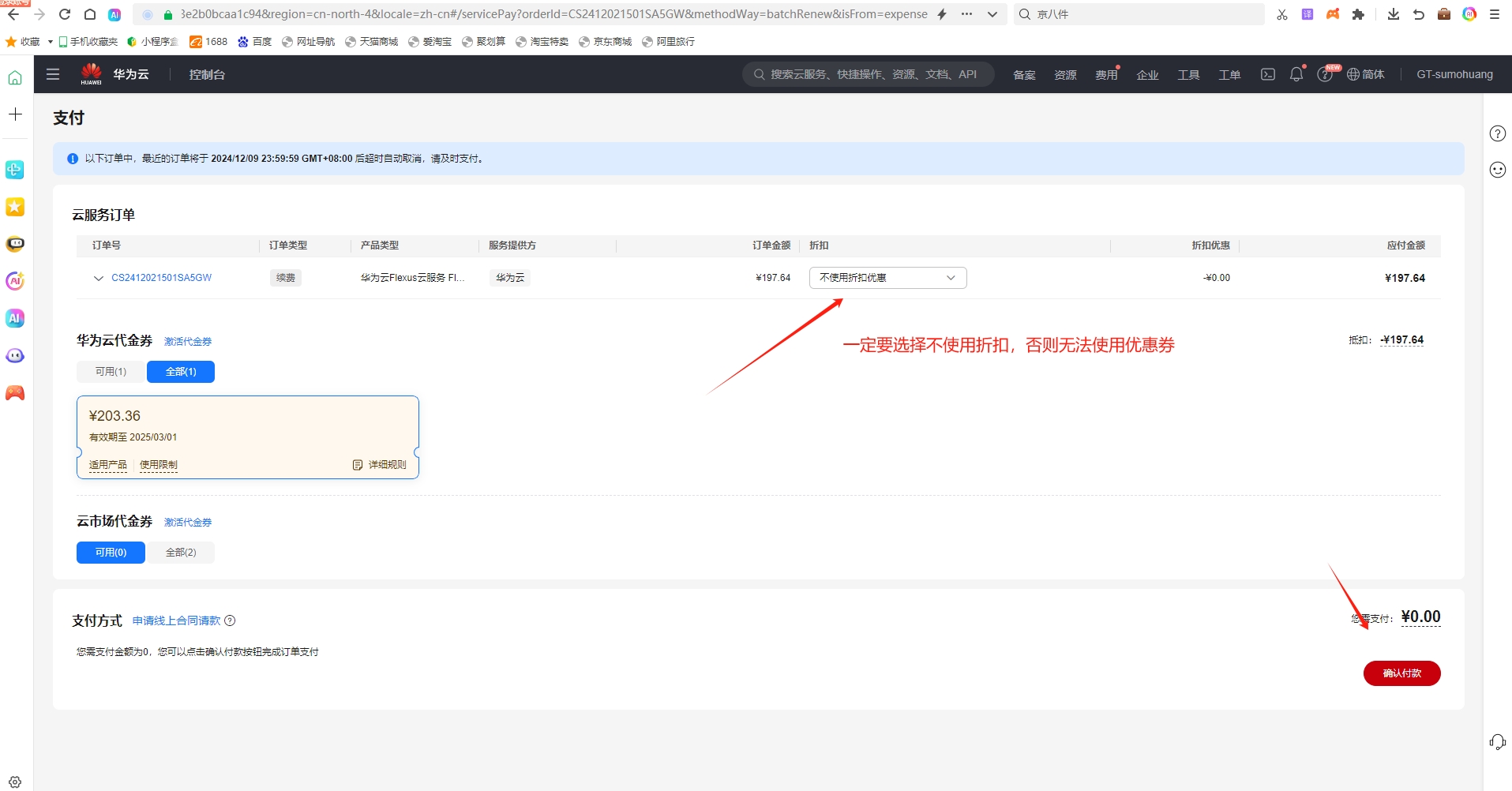Open the CloudShell terminal icon
Viewport: 1512px width, 791px height.
click(1267, 74)
